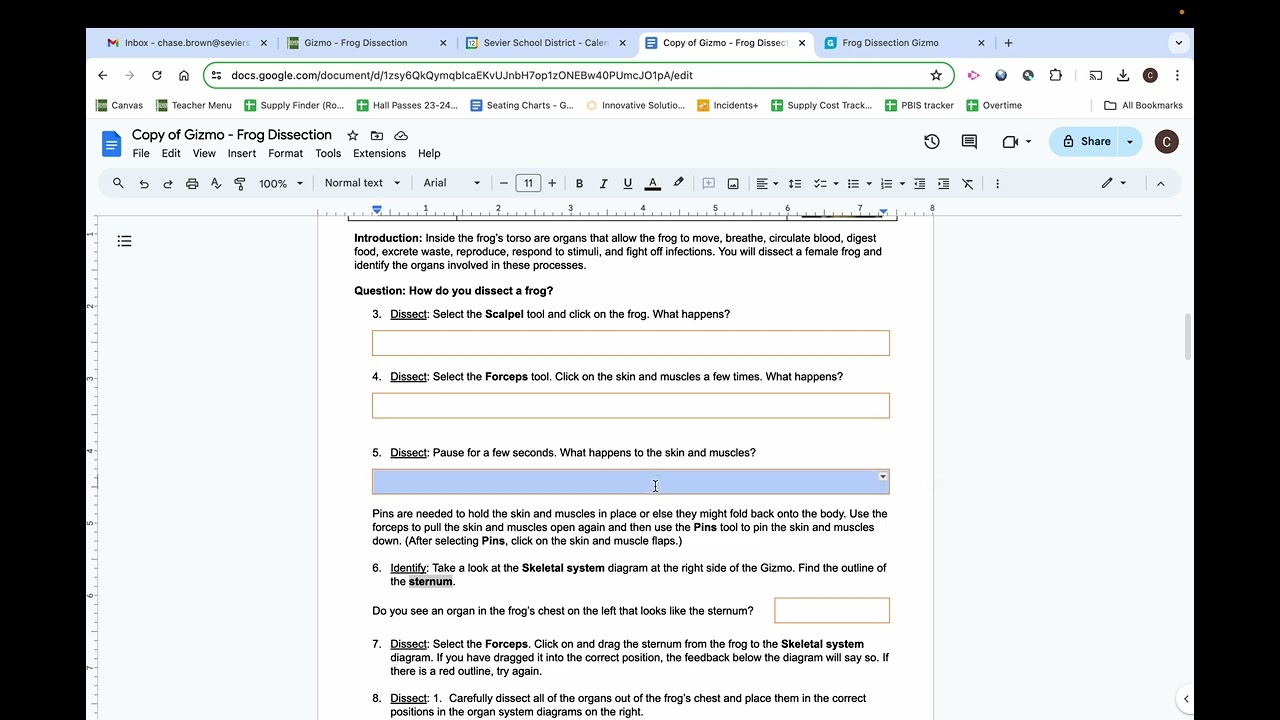The height and width of the screenshot is (720, 1280).
Task: Redo the last action
Action: (x=168, y=183)
